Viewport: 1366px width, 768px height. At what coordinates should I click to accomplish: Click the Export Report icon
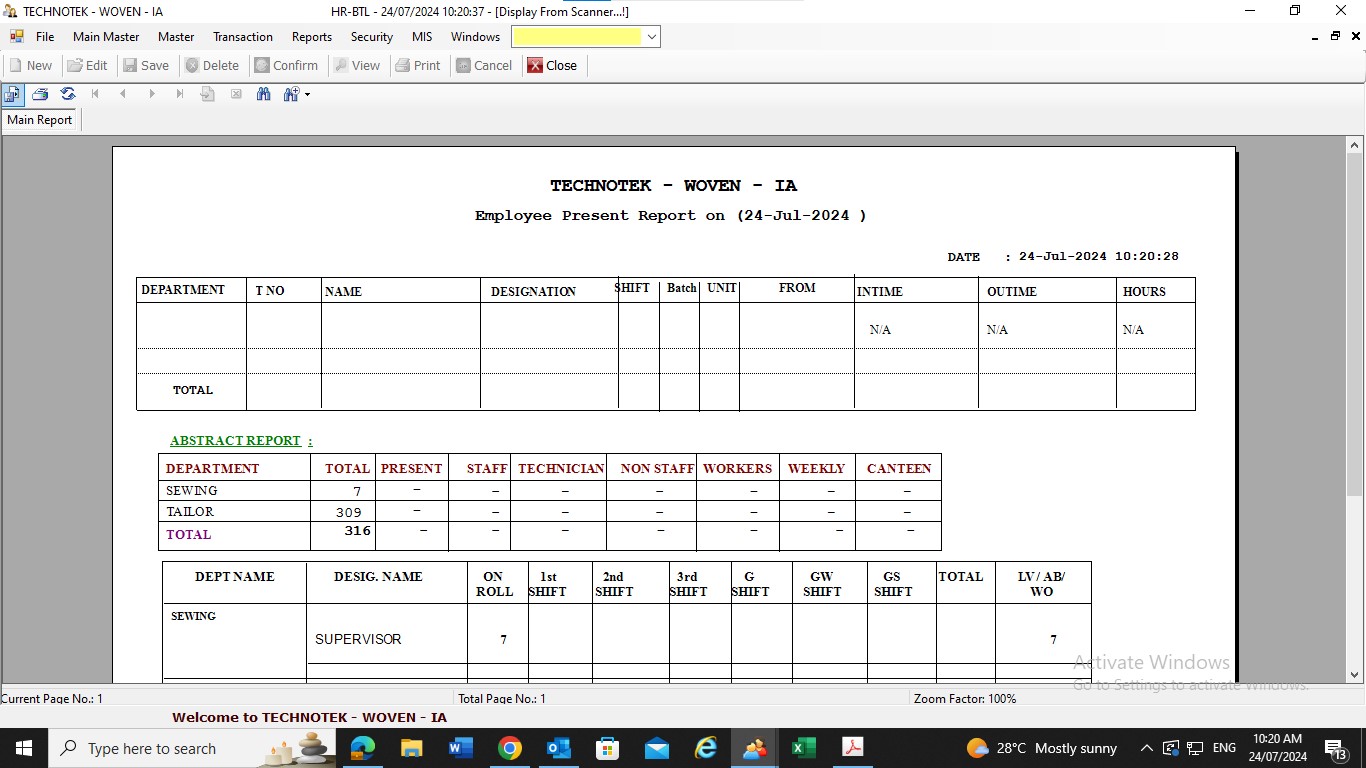coord(12,94)
